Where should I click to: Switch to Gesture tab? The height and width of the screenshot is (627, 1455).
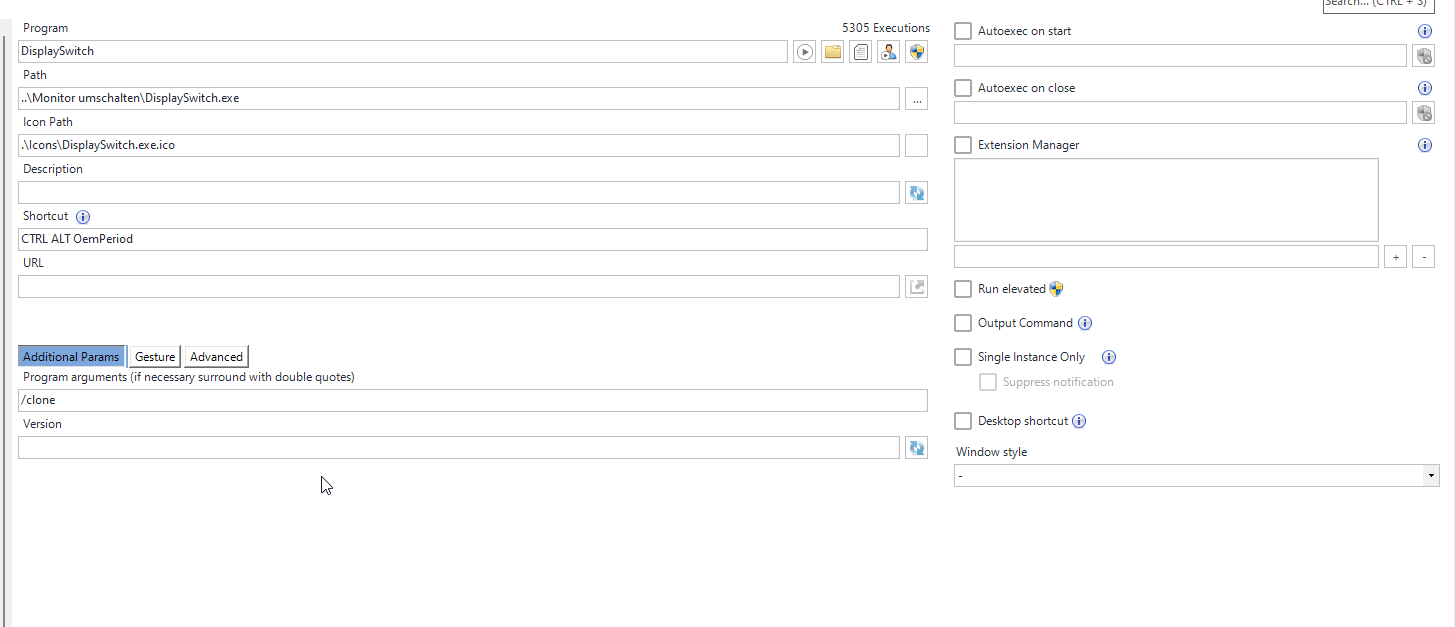pos(155,357)
